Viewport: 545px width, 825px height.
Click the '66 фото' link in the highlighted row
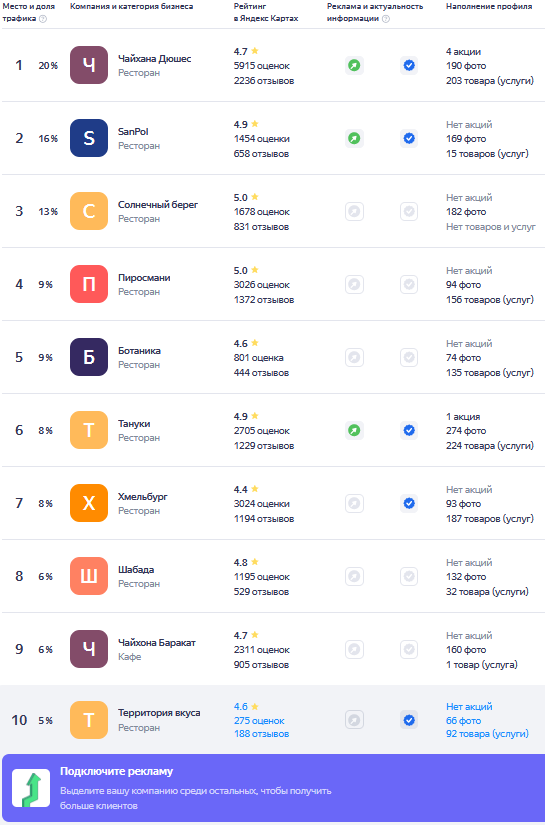pyautogui.click(x=463, y=721)
